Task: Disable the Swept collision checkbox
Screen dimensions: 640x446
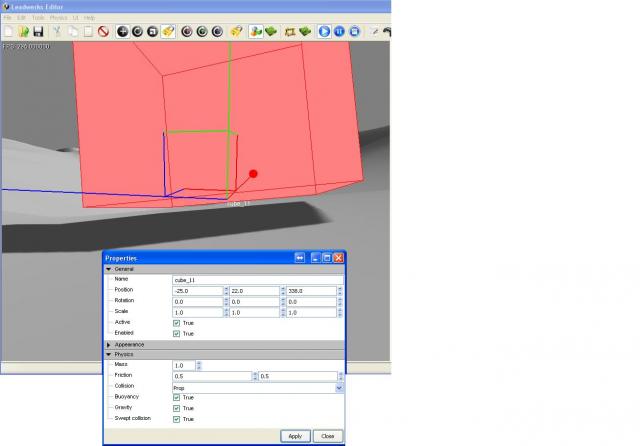Action: pyautogui.click(x=177, y=418)
